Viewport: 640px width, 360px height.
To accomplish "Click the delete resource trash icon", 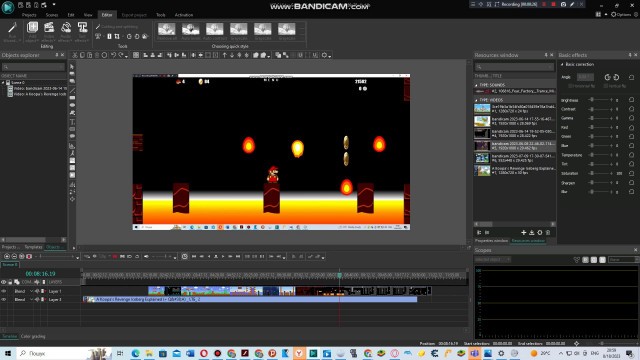I will 548,233.
